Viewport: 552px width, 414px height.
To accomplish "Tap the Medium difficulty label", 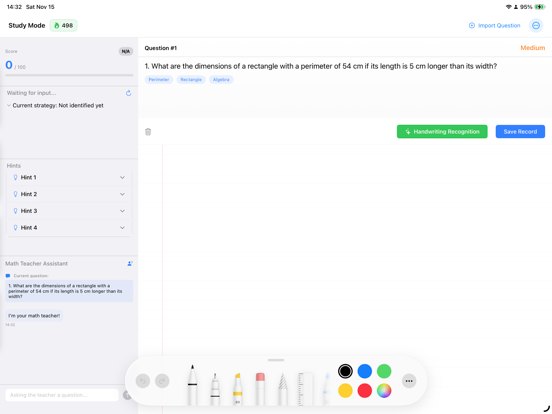I will click(533, 48).
